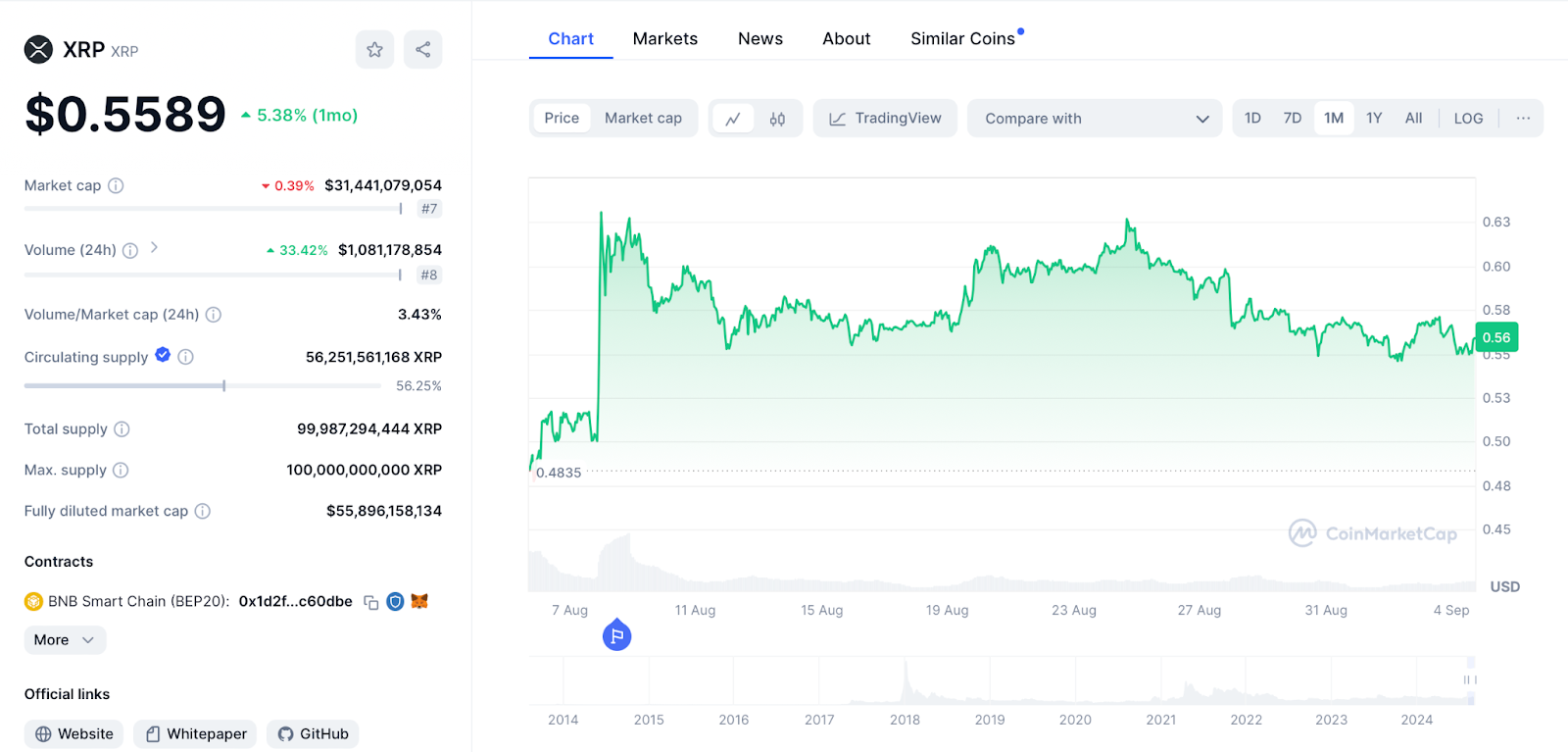Switch to the Similar Coins tab
This screenshot has height=752, width=1568.
coord(964,39)
